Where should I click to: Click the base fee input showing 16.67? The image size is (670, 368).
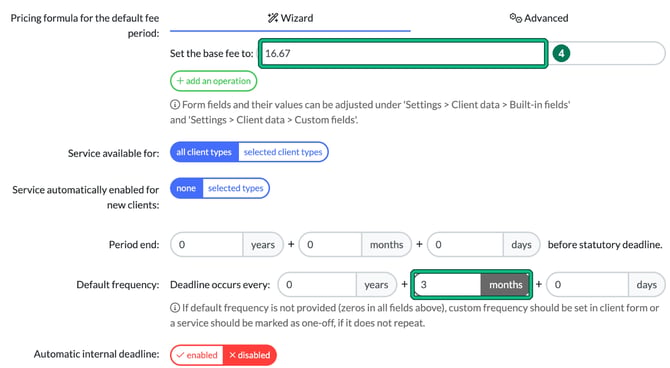pos(403,53)
